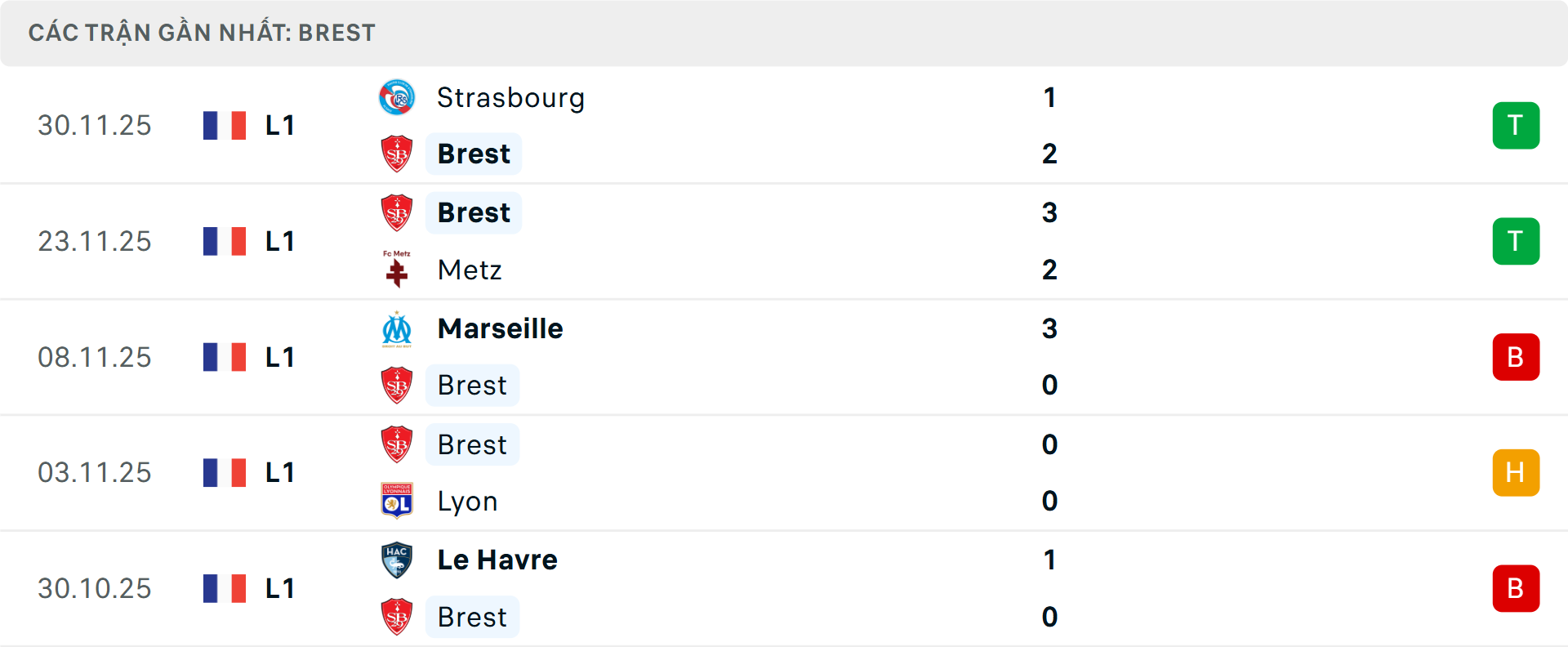Image resolution: width=1568 pixels, height=647 pixels.
Task: Click the 03.11.25 match date
Action: click(95, 473)
